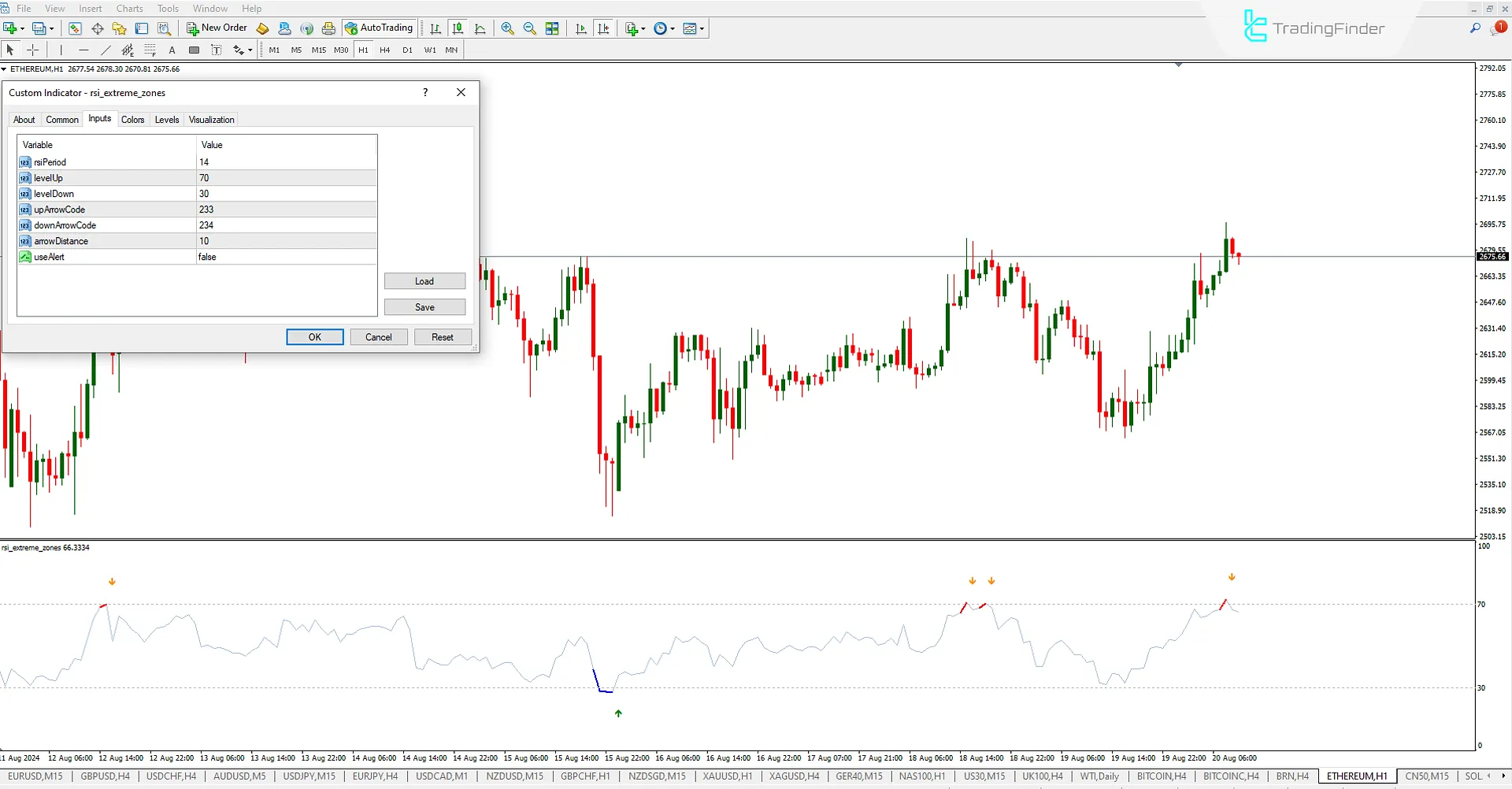Activate the Zoom In tool
This screenshot has height=789, width=1512.
(507, 28)
